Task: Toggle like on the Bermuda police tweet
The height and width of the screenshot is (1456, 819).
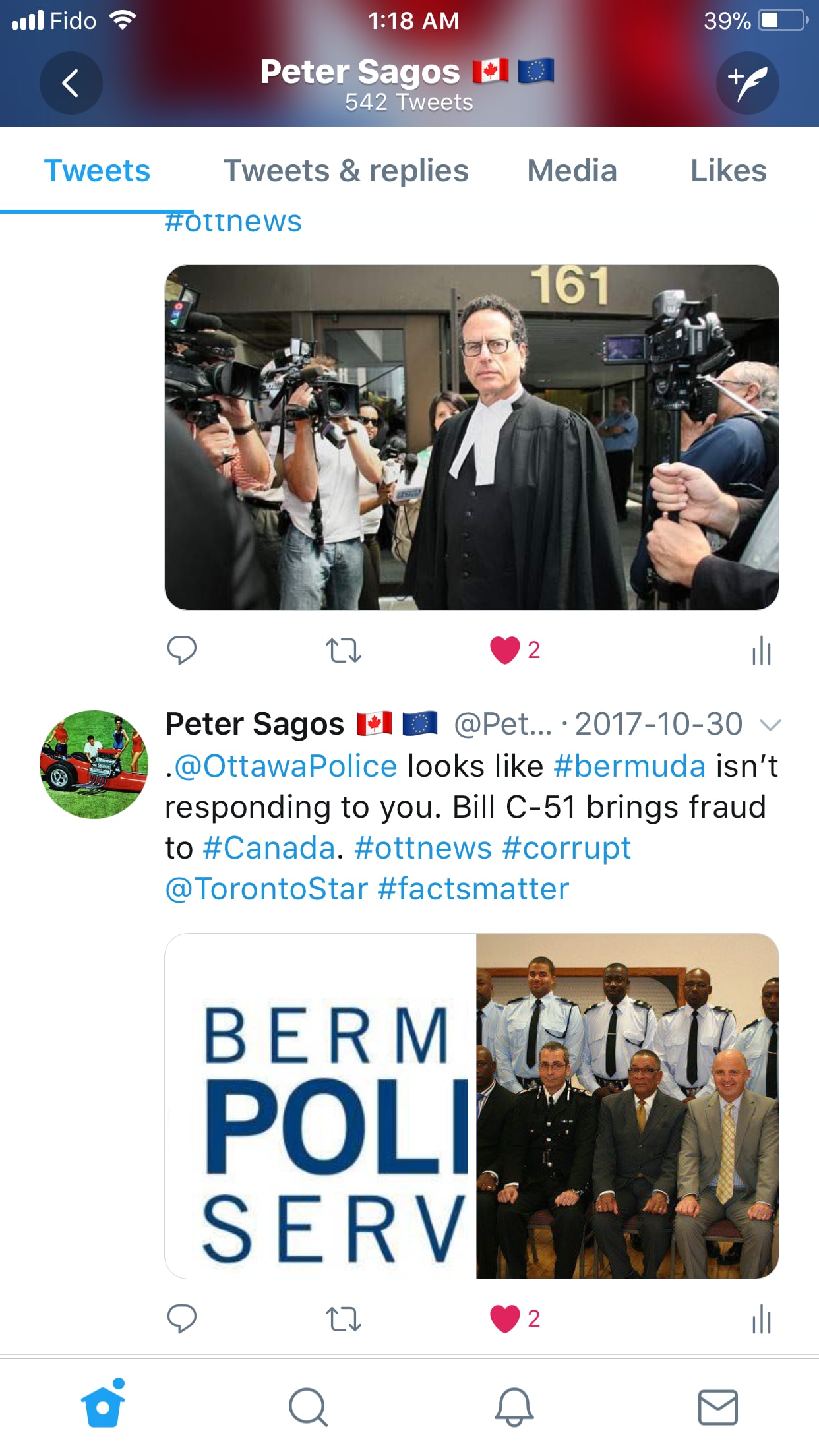Action: pos(505,1319)
